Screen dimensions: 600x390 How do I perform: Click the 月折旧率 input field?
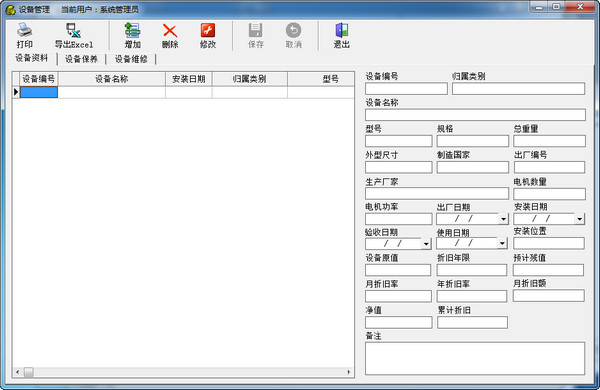pyautogui.click(x=398, y=296)
